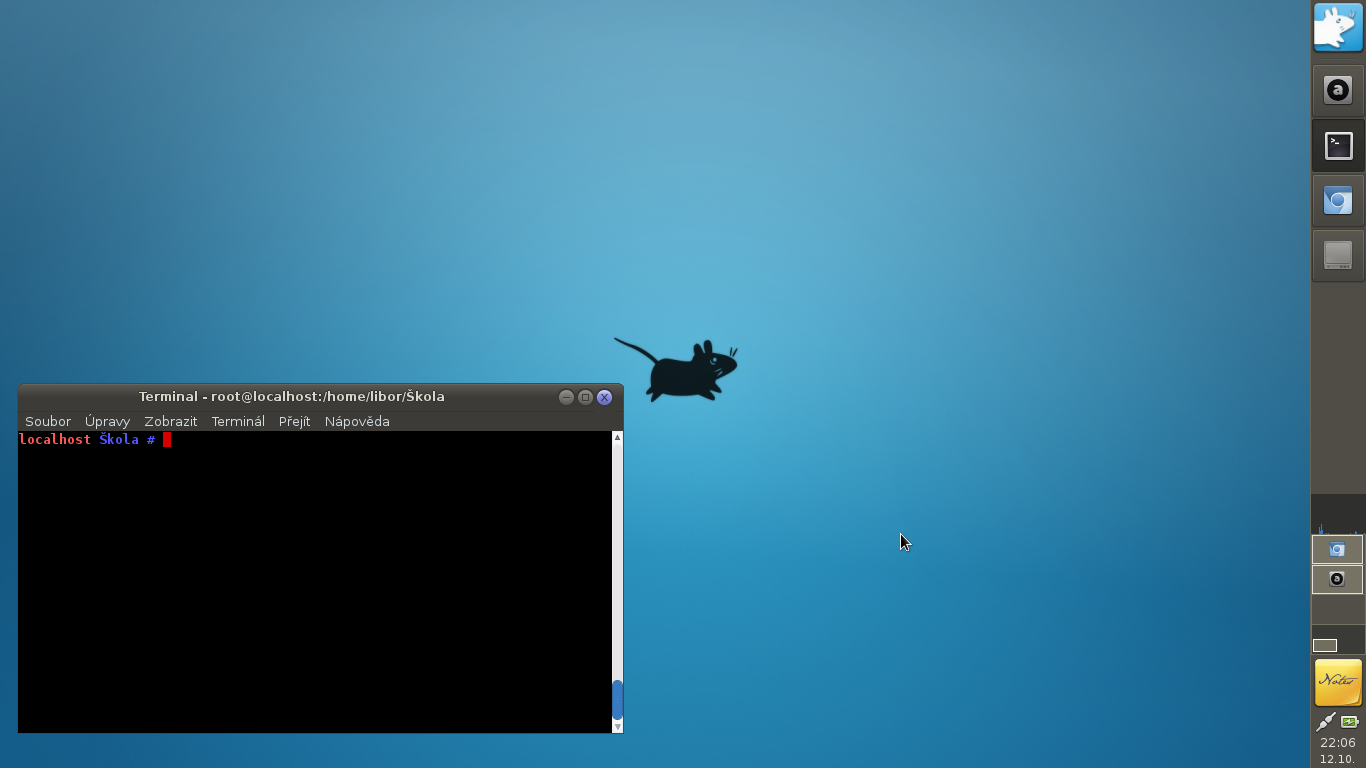
Task: Close the Terminal window
Action: point(604,397)
